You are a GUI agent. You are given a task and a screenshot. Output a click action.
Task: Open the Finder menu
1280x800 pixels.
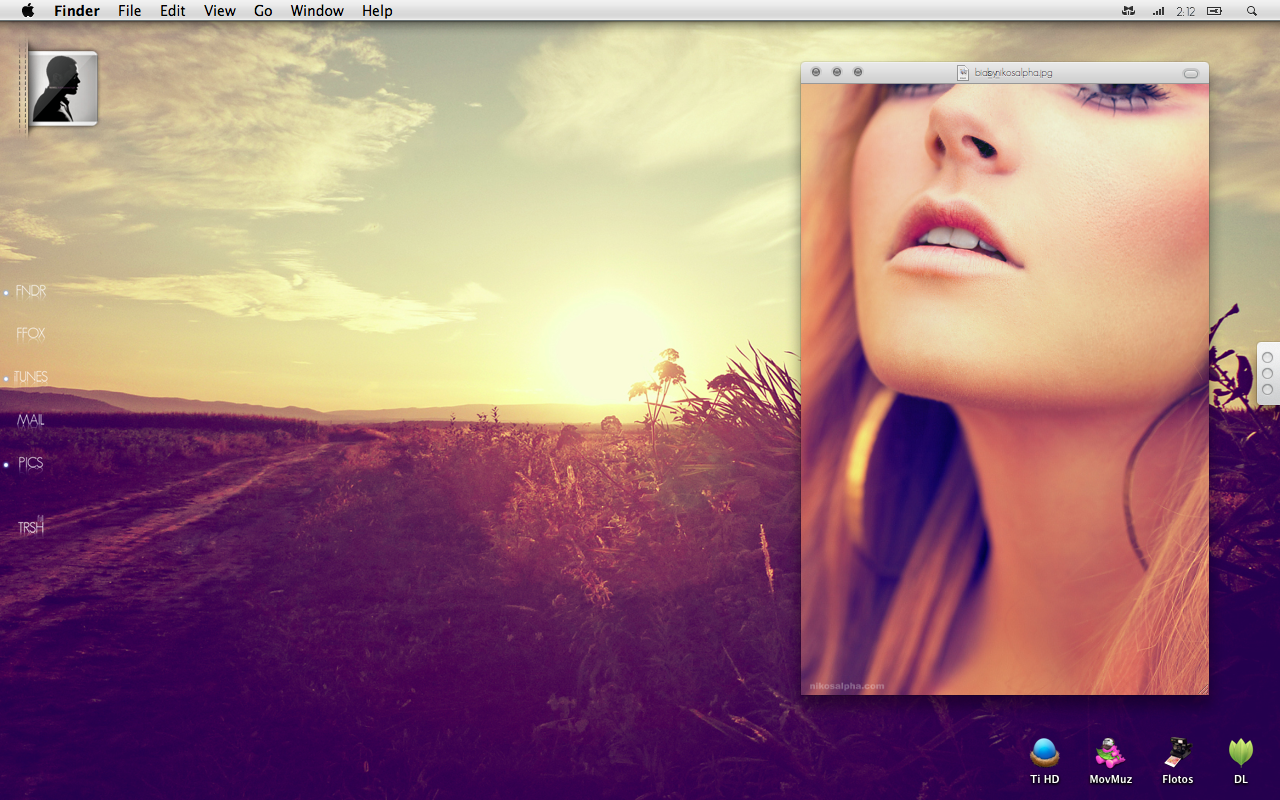tap(77, 11)
